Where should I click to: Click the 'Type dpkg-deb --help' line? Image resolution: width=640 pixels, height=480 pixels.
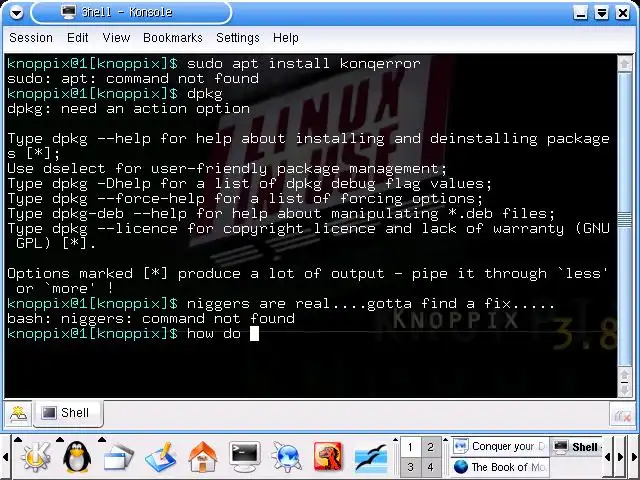(x=281, y=214)
